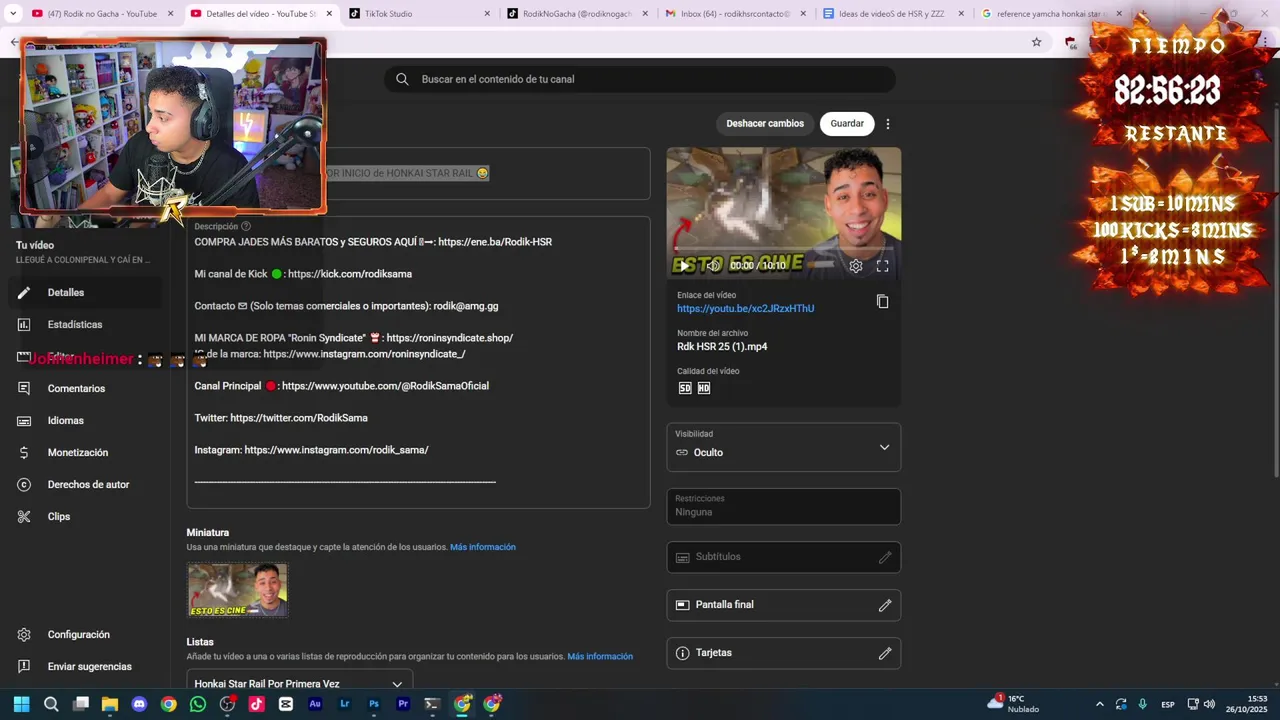
Task: Close the TikTok Studio browser tab
Action: (x=487, y=14)
